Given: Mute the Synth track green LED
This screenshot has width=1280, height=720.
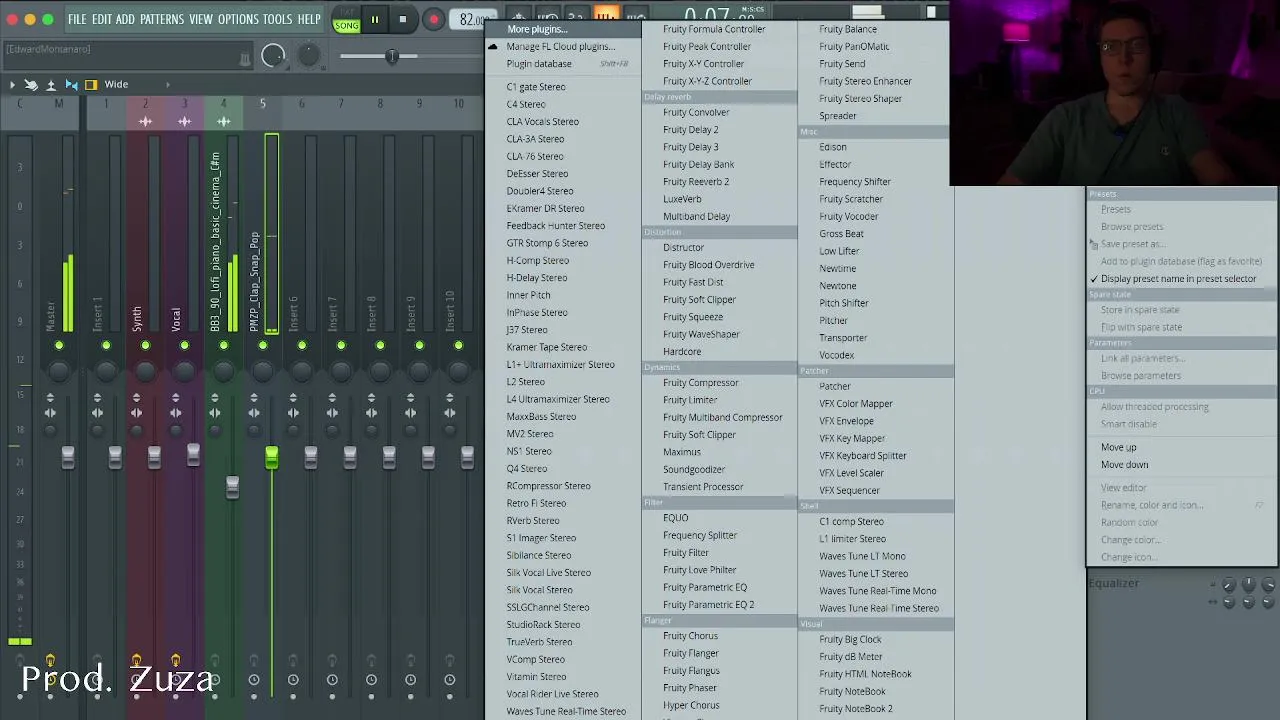Looking at the screenshot, I should coord(145,346).
